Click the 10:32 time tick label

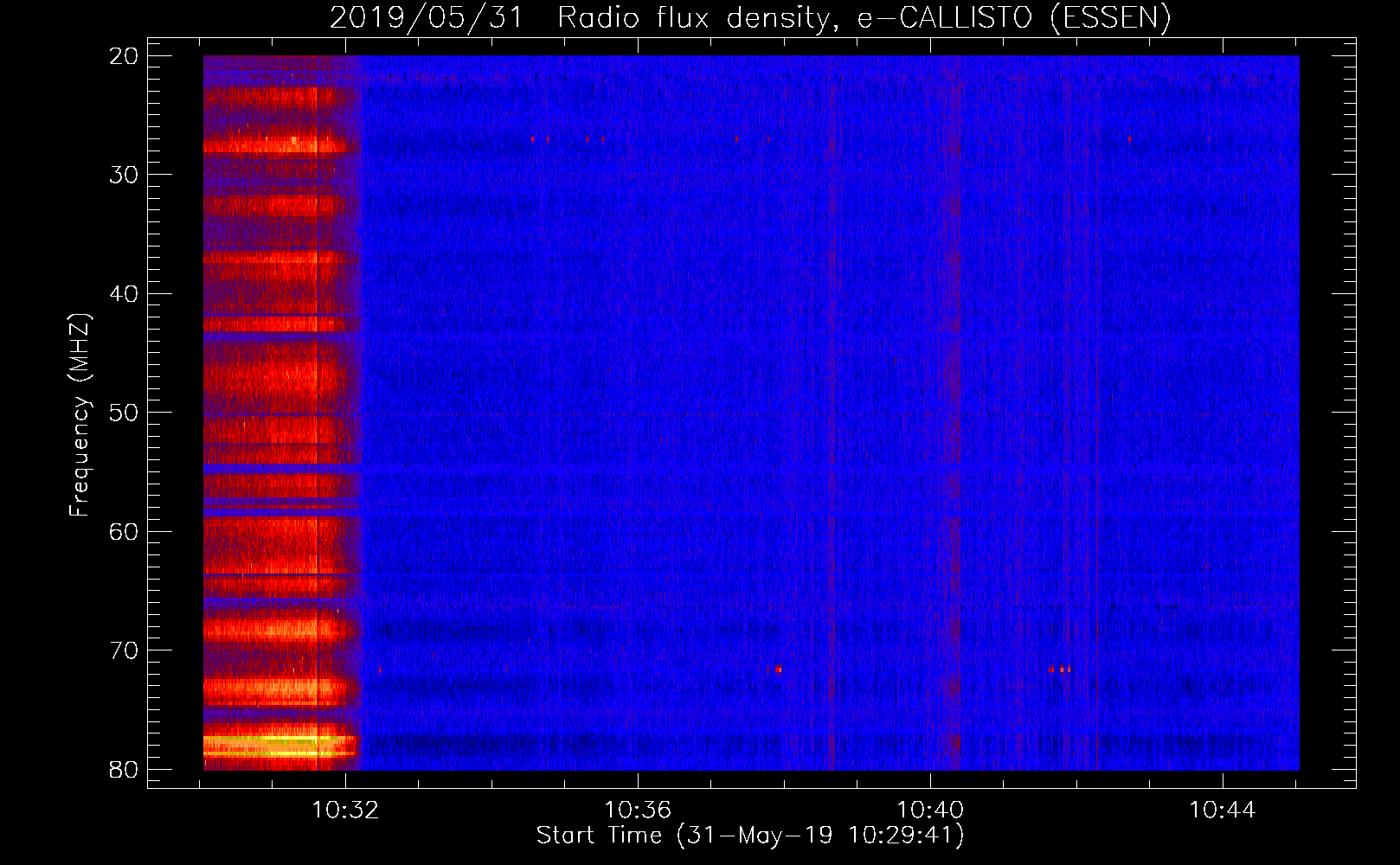(345, 811)
